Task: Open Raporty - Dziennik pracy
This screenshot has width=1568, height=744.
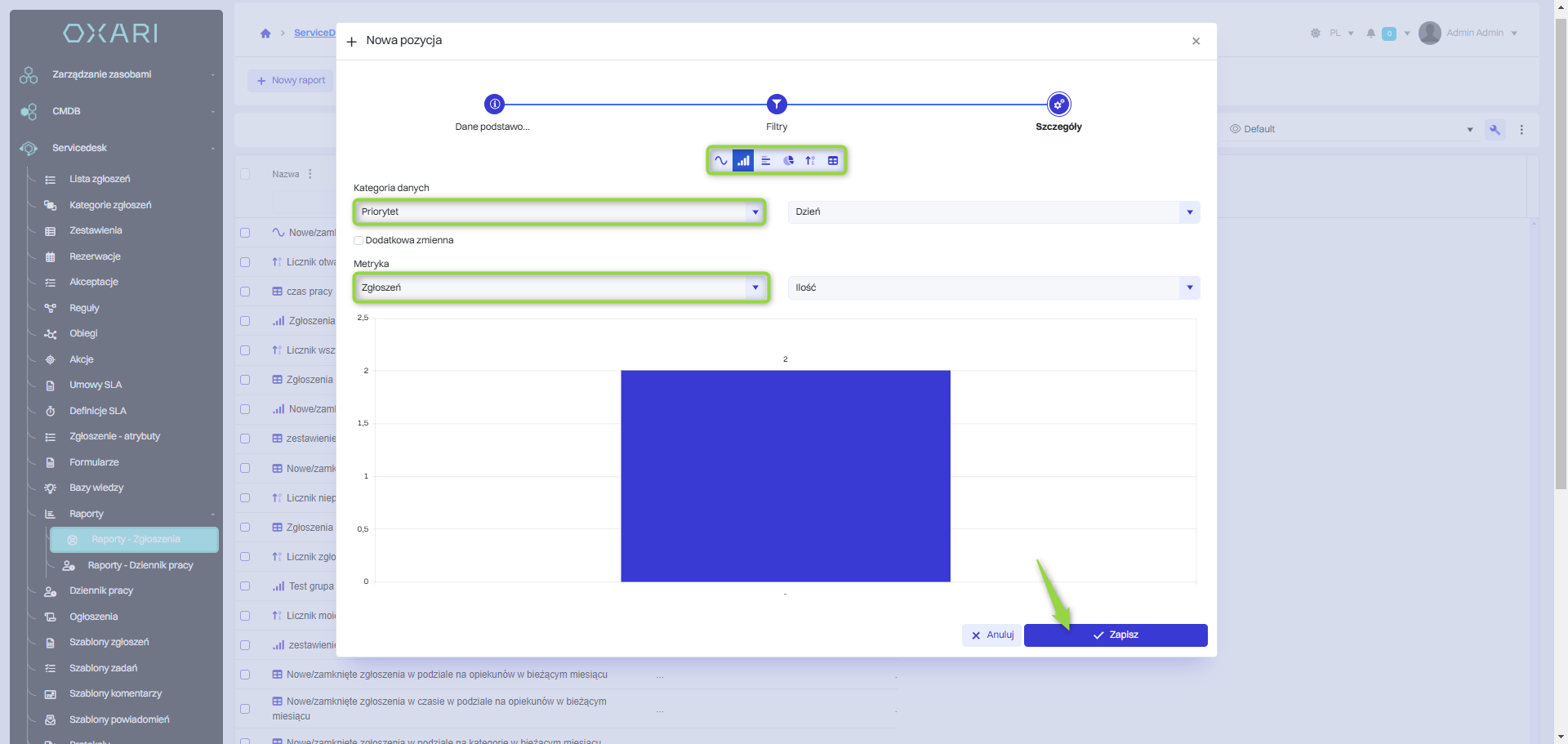Action: click(140, 565)
